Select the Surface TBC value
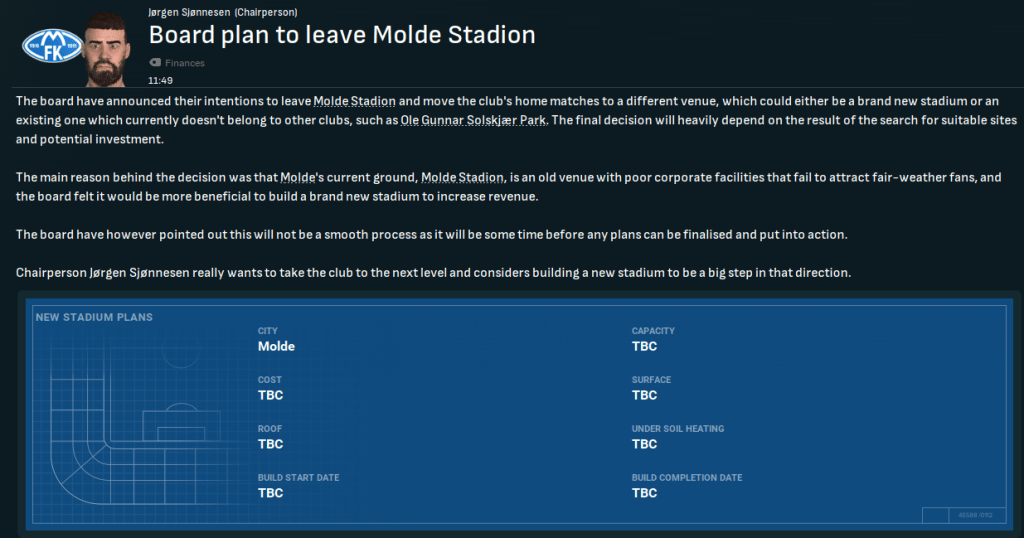Screen dimensions: 1024x538 [644, 395]
